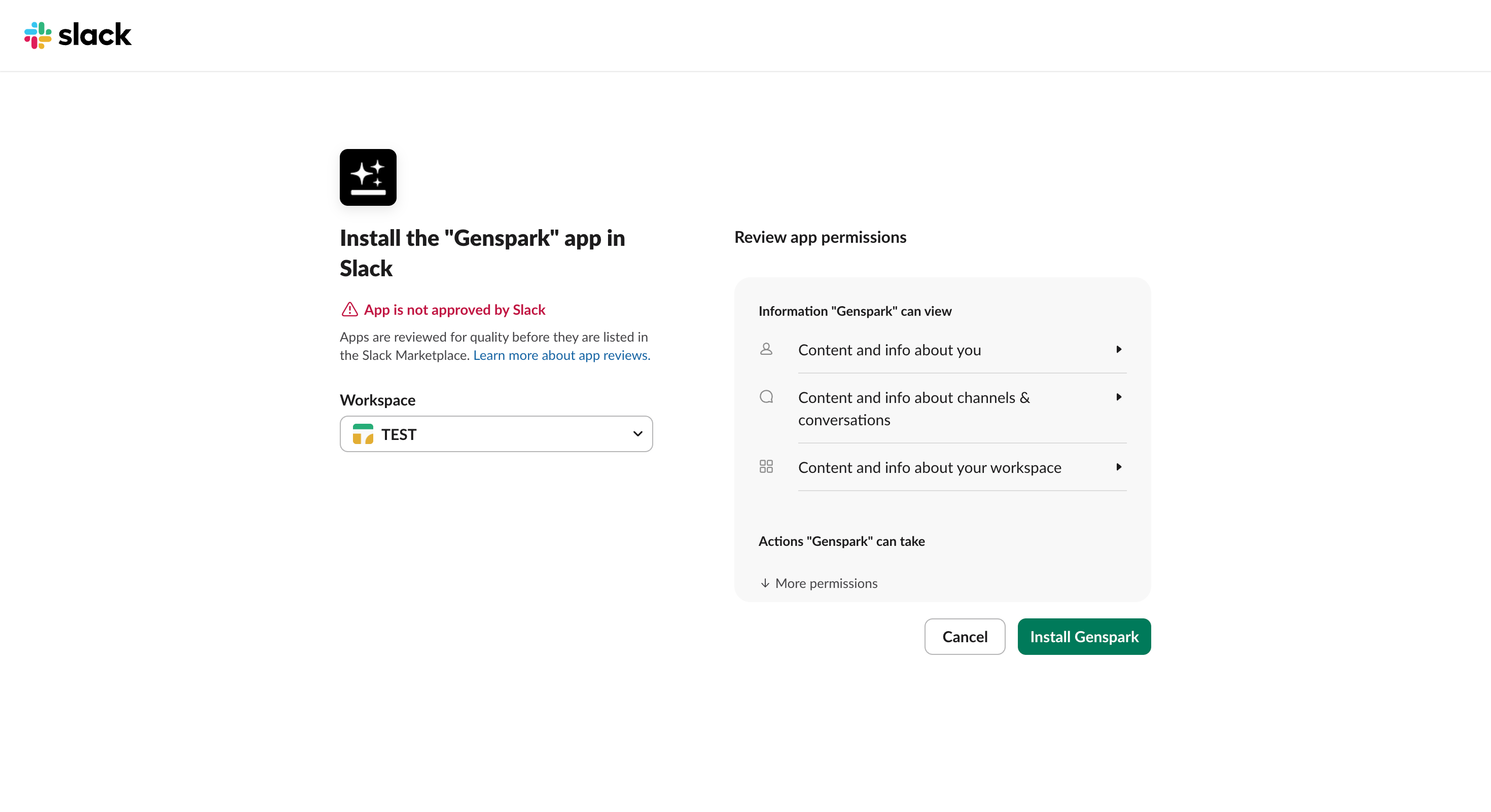Click 'Content and info about your workspace' text
1491x812 pixels.
pos(929,467)
